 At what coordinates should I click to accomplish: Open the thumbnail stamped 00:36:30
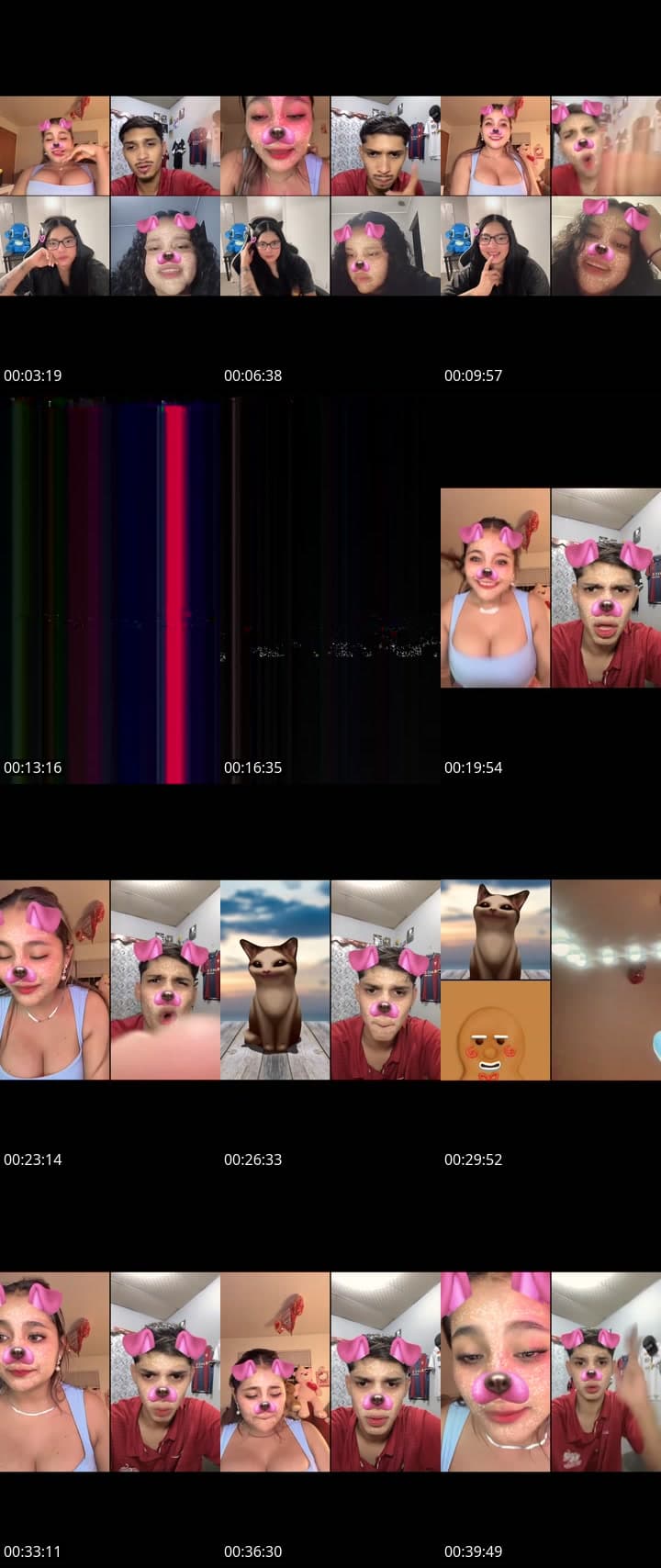coord(330,1372)
